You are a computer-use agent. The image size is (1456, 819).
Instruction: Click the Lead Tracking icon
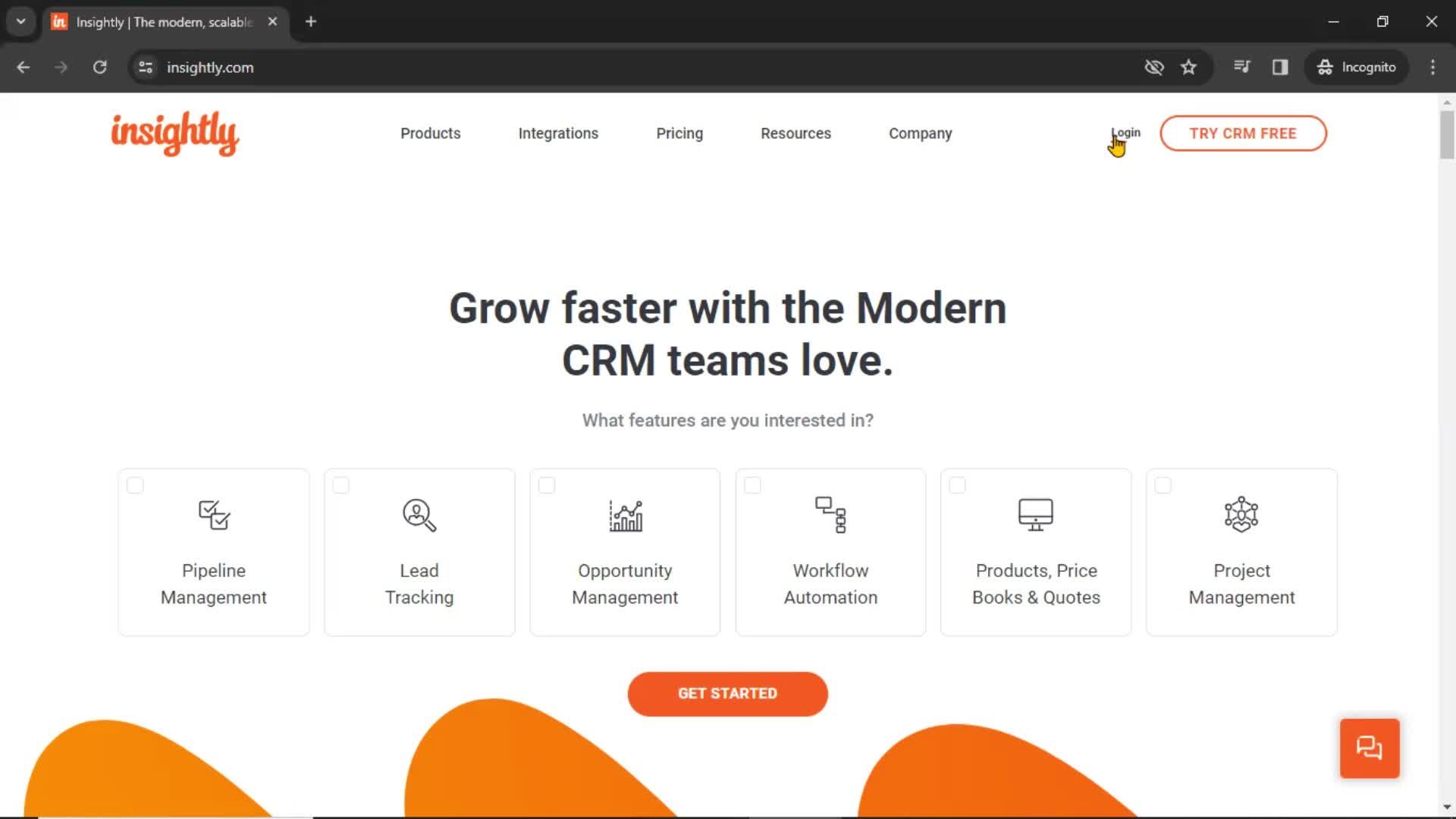[x=419, y=514]
